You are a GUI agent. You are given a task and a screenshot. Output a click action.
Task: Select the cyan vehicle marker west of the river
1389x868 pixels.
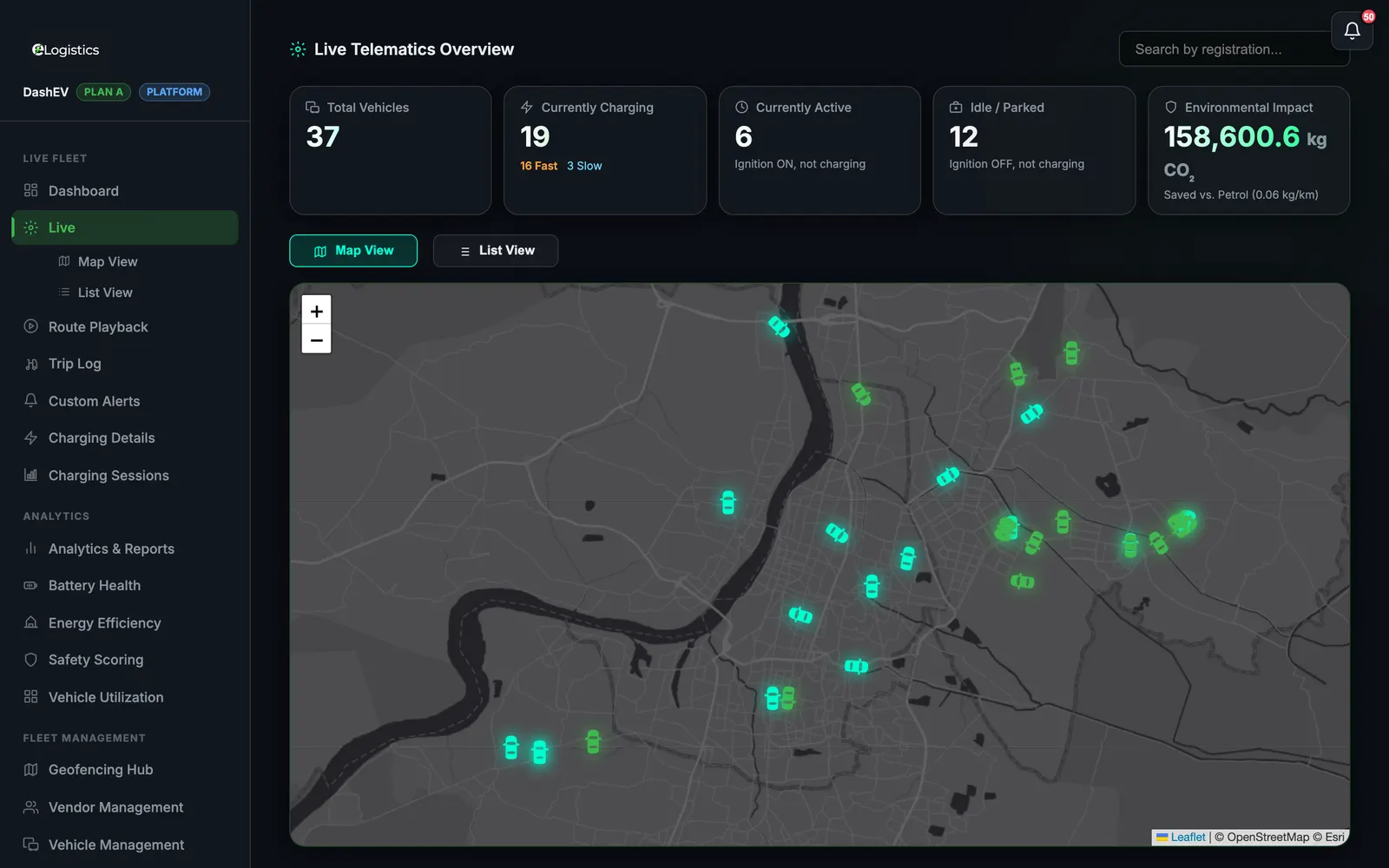click(728, 503)
